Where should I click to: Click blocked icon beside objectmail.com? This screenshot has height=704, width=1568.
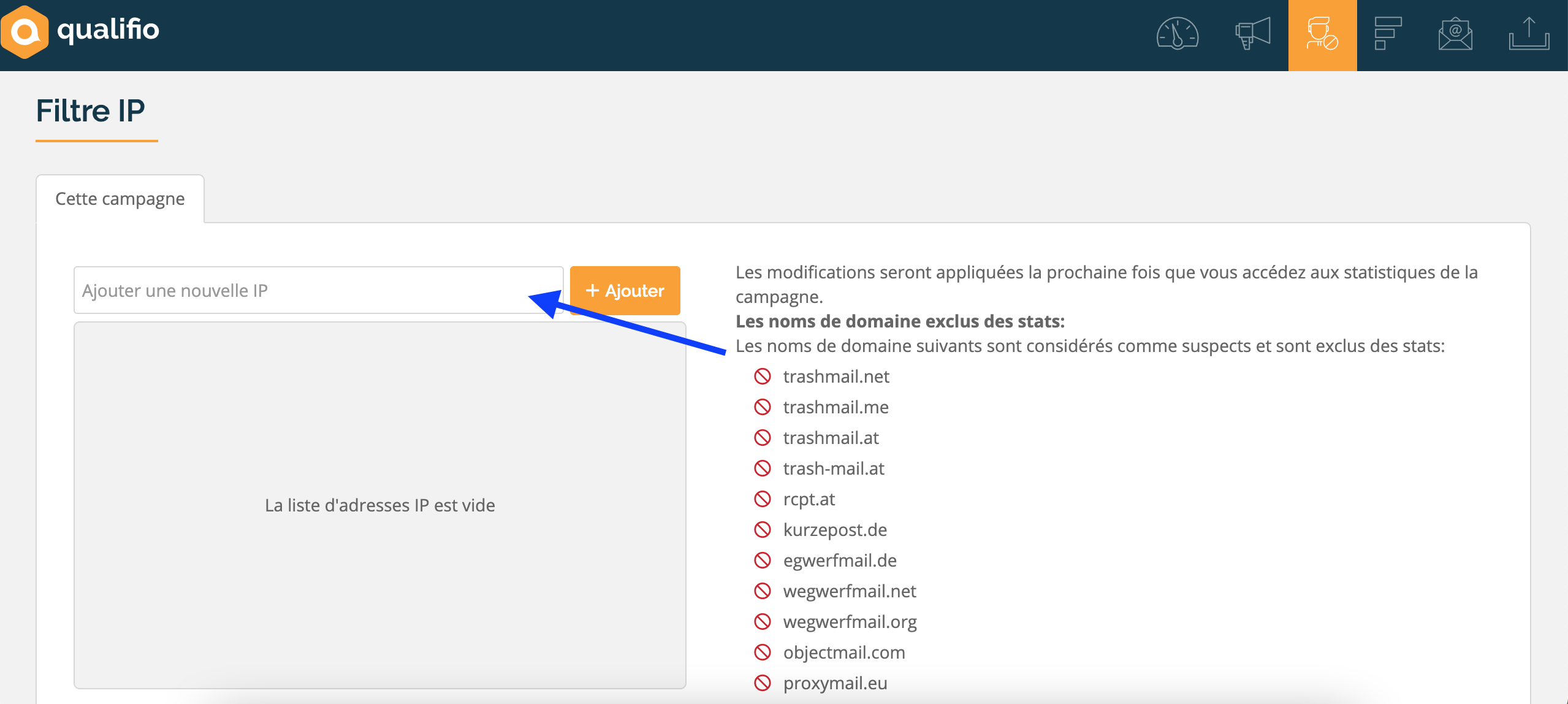pos(762,652)
